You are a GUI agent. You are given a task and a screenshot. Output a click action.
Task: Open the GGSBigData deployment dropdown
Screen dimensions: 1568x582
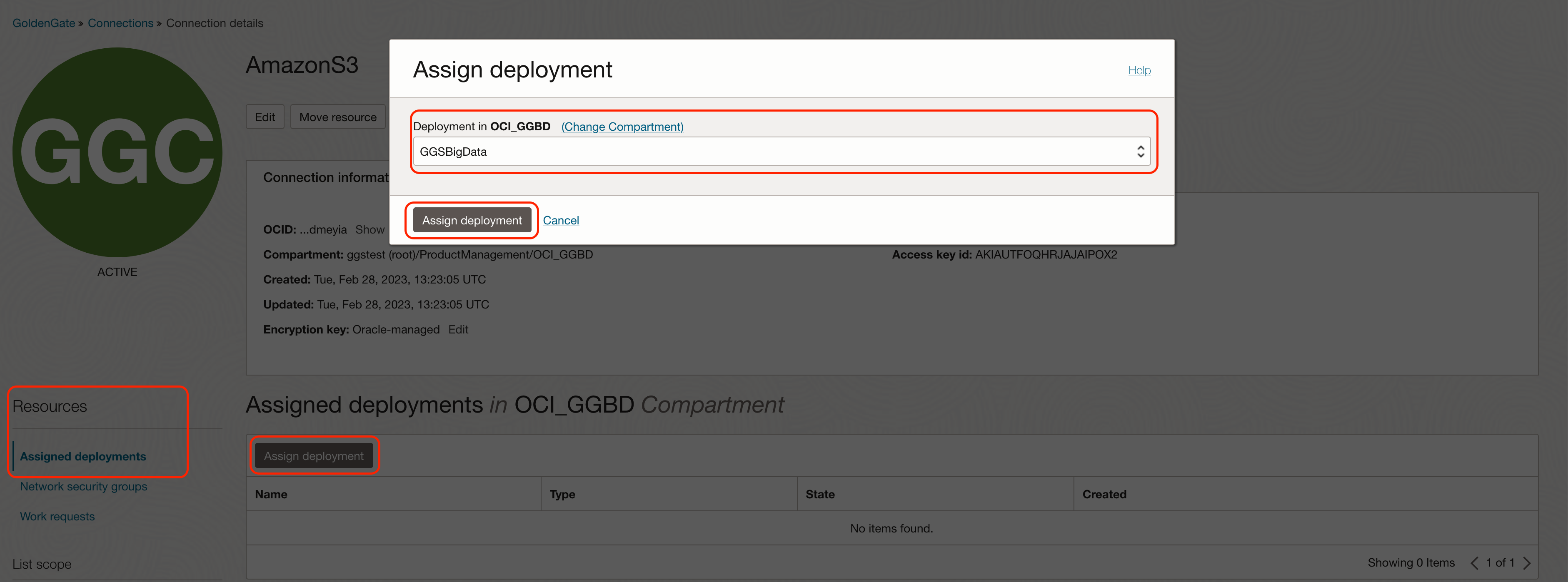point(773,152)
